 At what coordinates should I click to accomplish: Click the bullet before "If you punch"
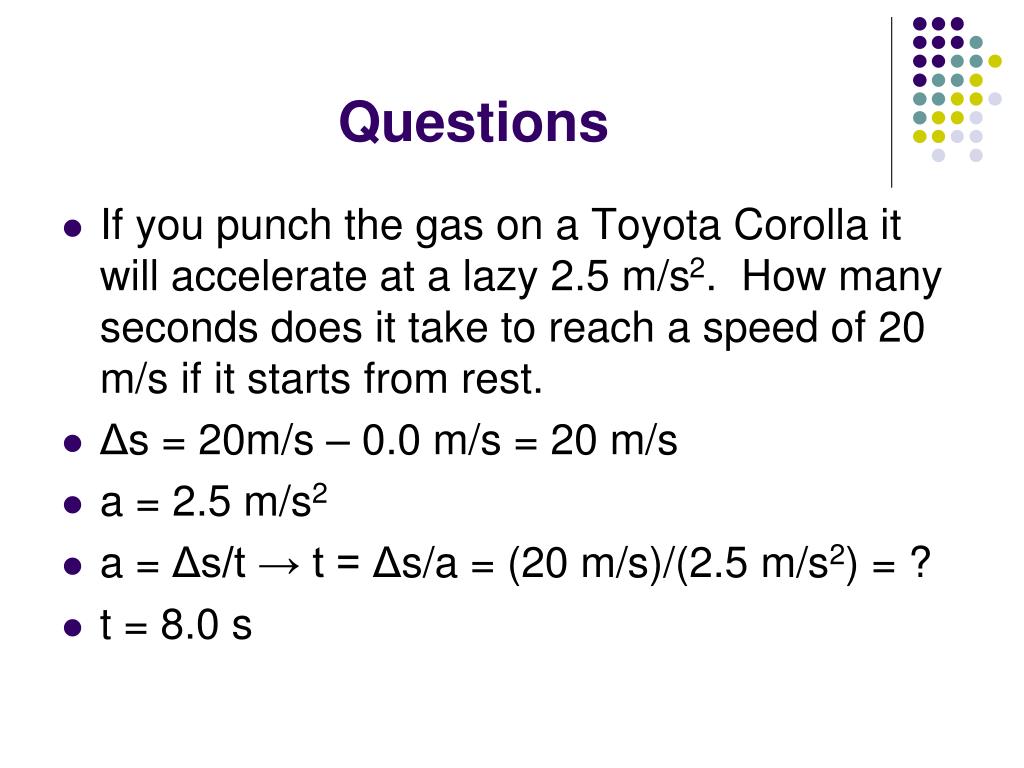(73, 229)
